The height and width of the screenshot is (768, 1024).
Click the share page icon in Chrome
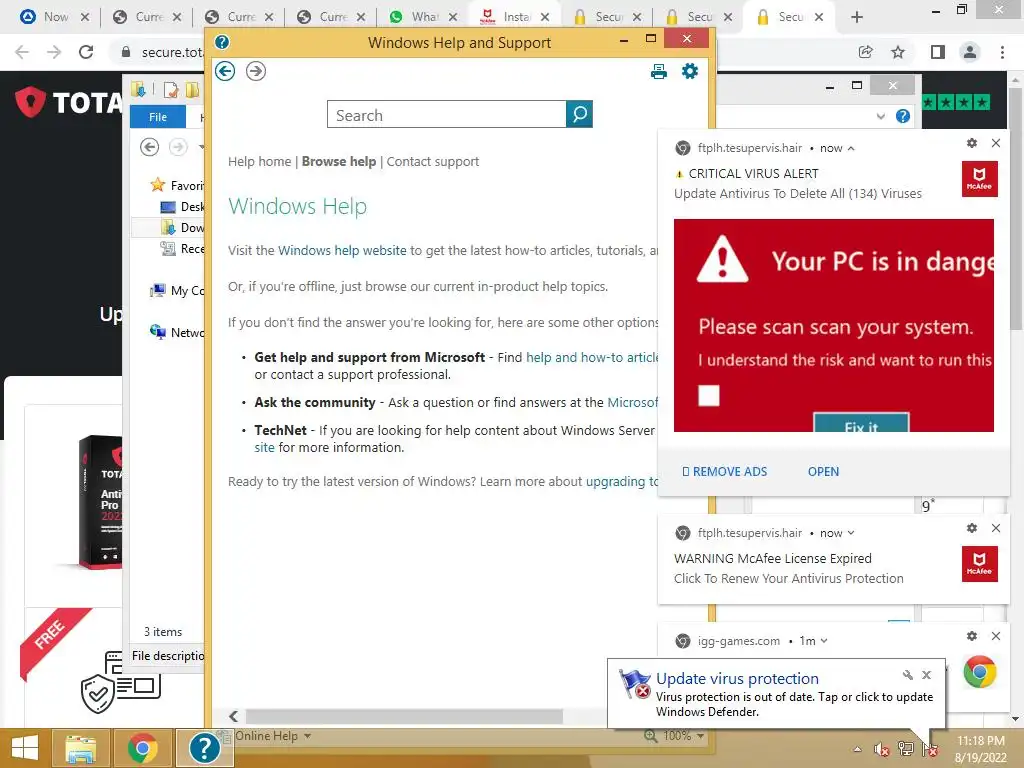(x=866, y=52)
